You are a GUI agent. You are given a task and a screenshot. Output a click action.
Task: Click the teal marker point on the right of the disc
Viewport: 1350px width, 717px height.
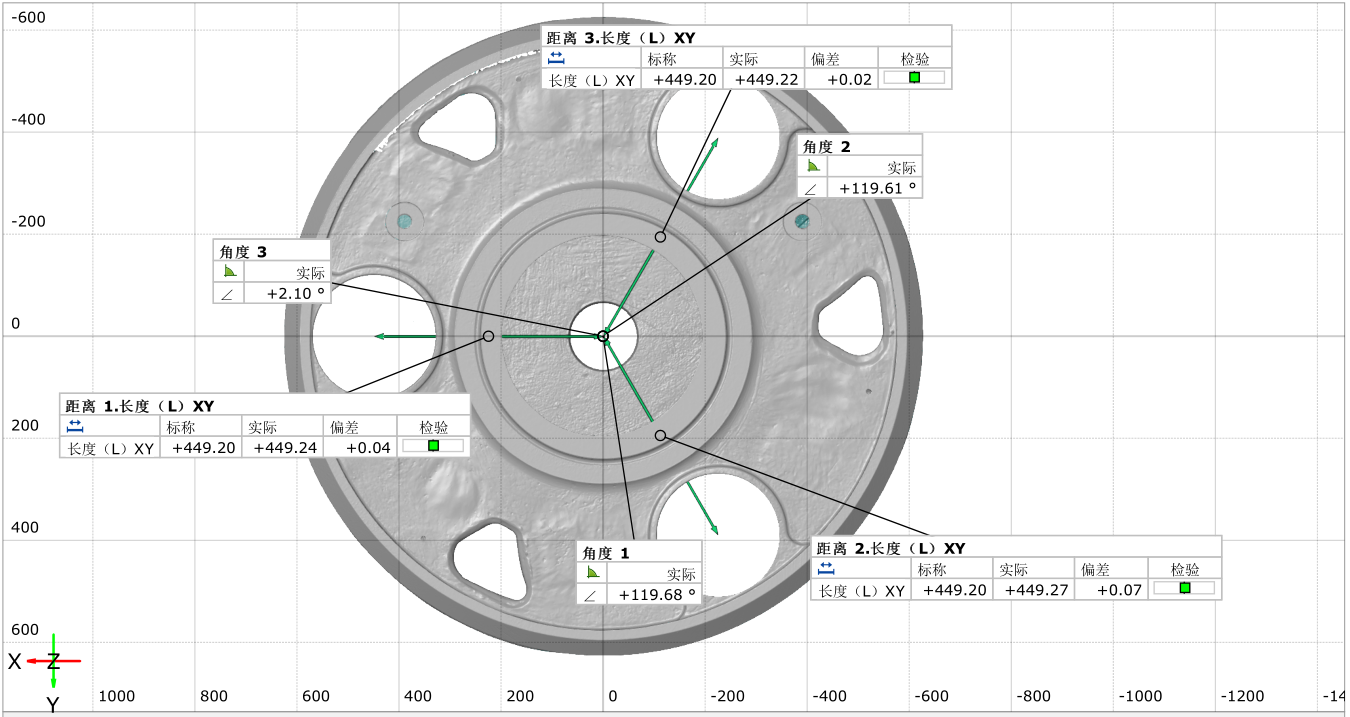802,220
